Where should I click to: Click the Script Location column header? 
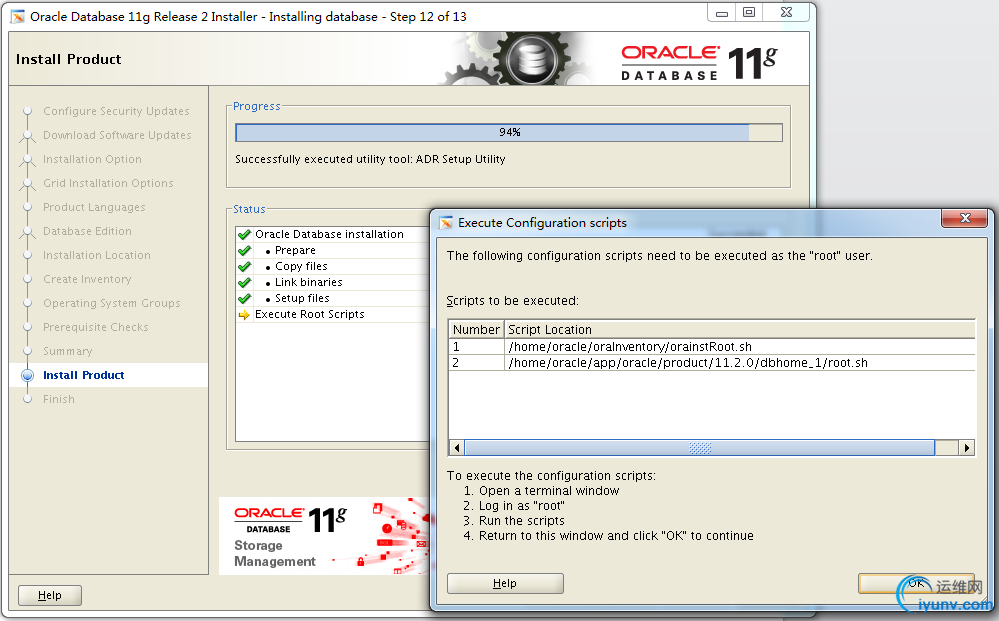[x=740, y=329]
